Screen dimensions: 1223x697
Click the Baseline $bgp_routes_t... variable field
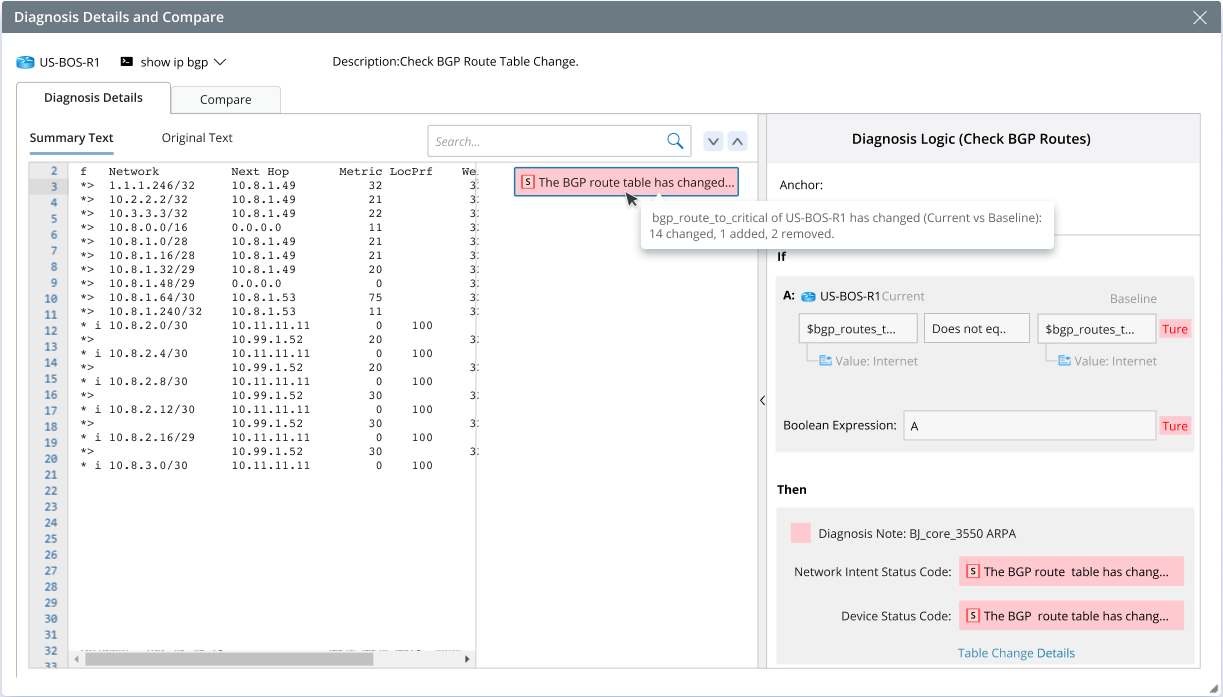tap(1098, 329)
